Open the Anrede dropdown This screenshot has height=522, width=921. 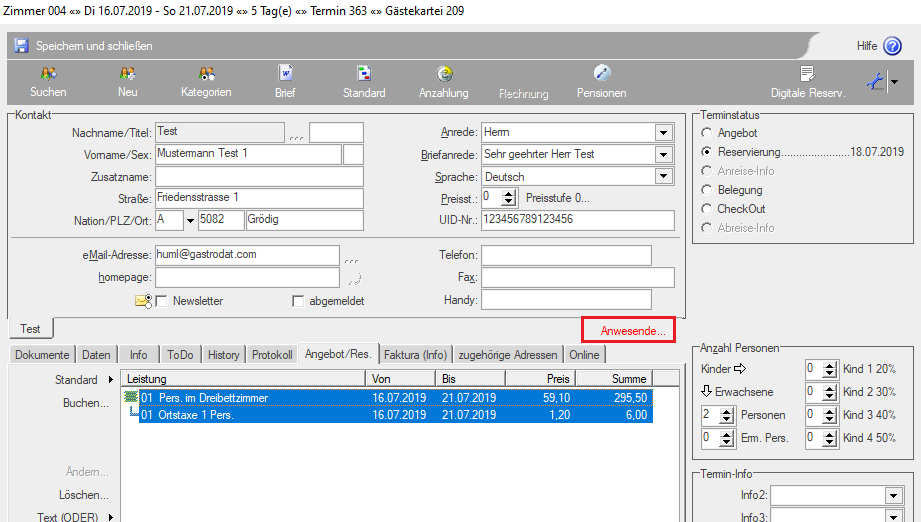pyautogui.click(x=664, y=132)
